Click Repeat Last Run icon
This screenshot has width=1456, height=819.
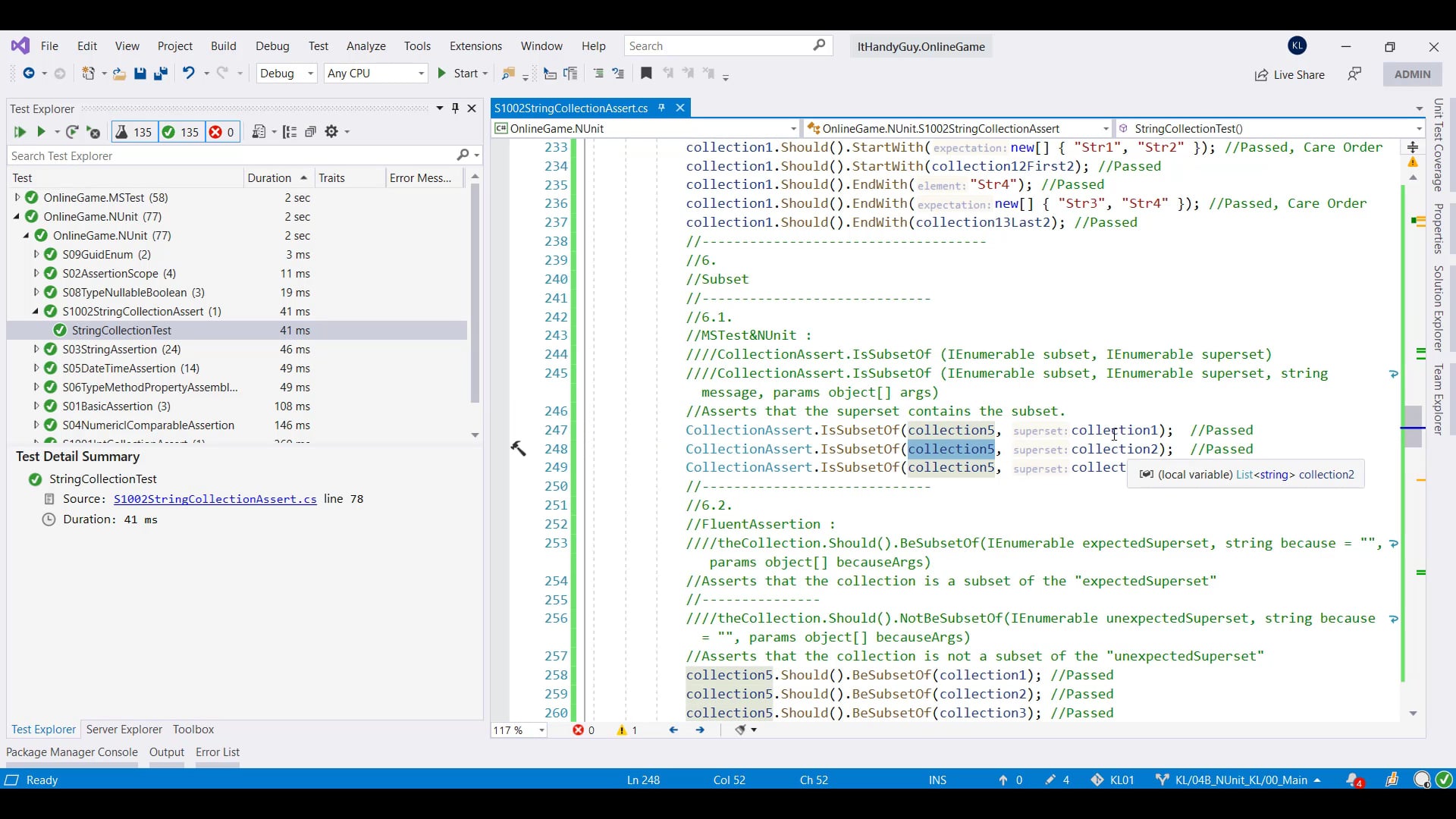coord(72,132)
